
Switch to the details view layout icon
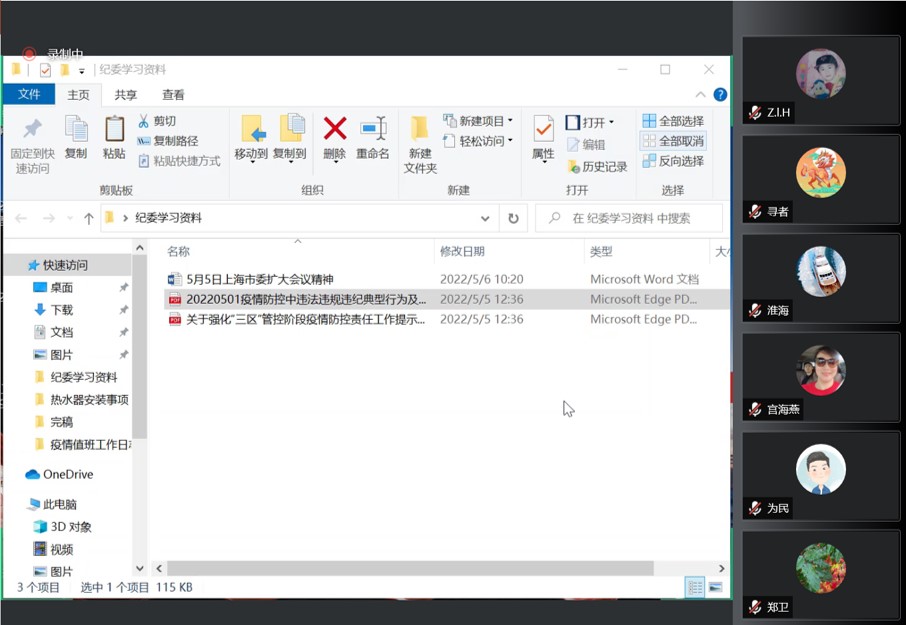[695, 588]
